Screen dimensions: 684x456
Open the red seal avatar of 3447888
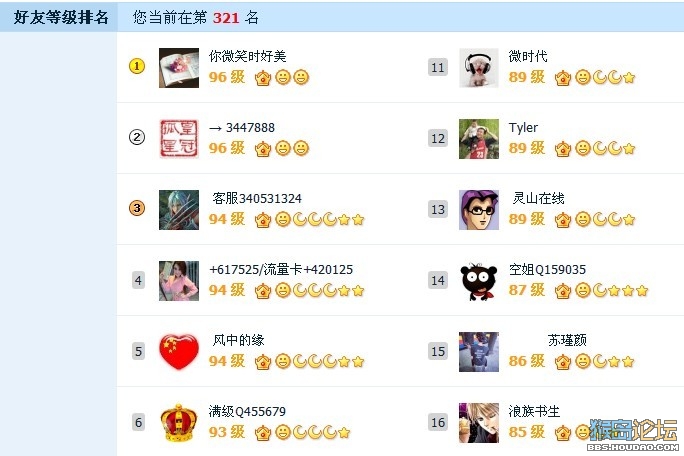click(x=179, y=139)
